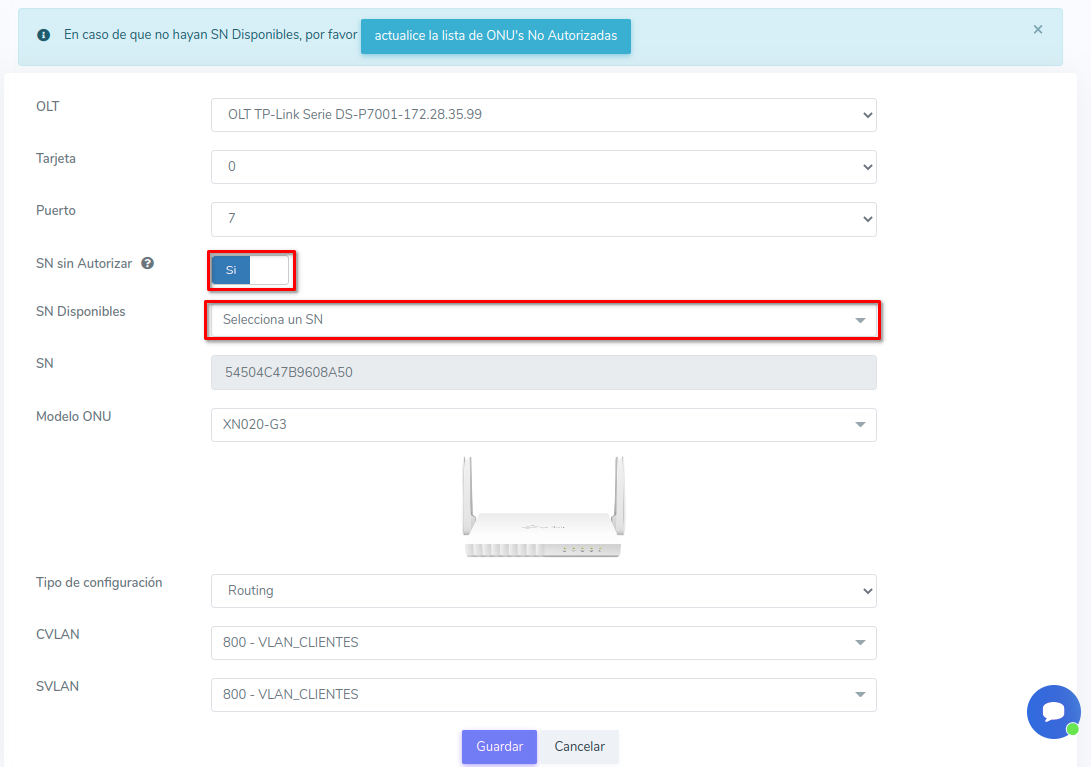
Task: Toggle the SN sin Autorizar switch
Action: [x=250, y=270]
